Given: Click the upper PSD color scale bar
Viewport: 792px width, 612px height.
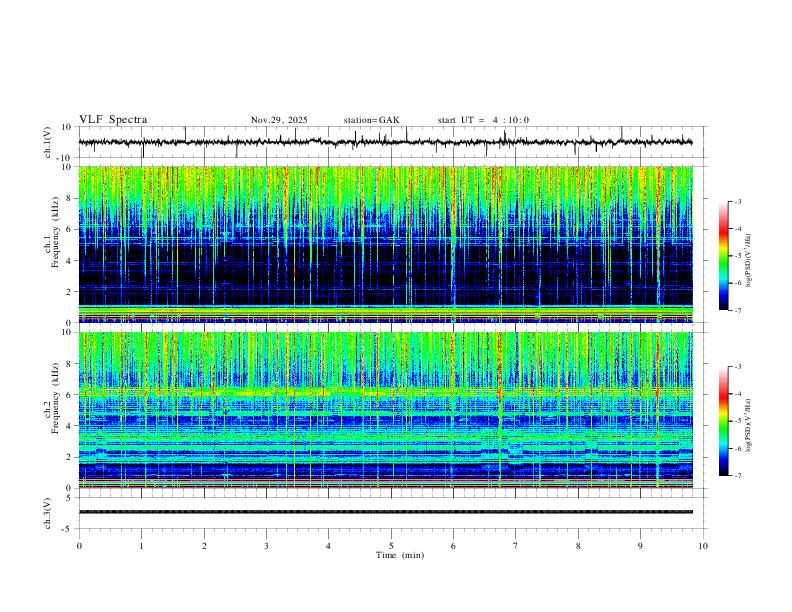Looking at the screenshot, I should (x=723, y=256).
